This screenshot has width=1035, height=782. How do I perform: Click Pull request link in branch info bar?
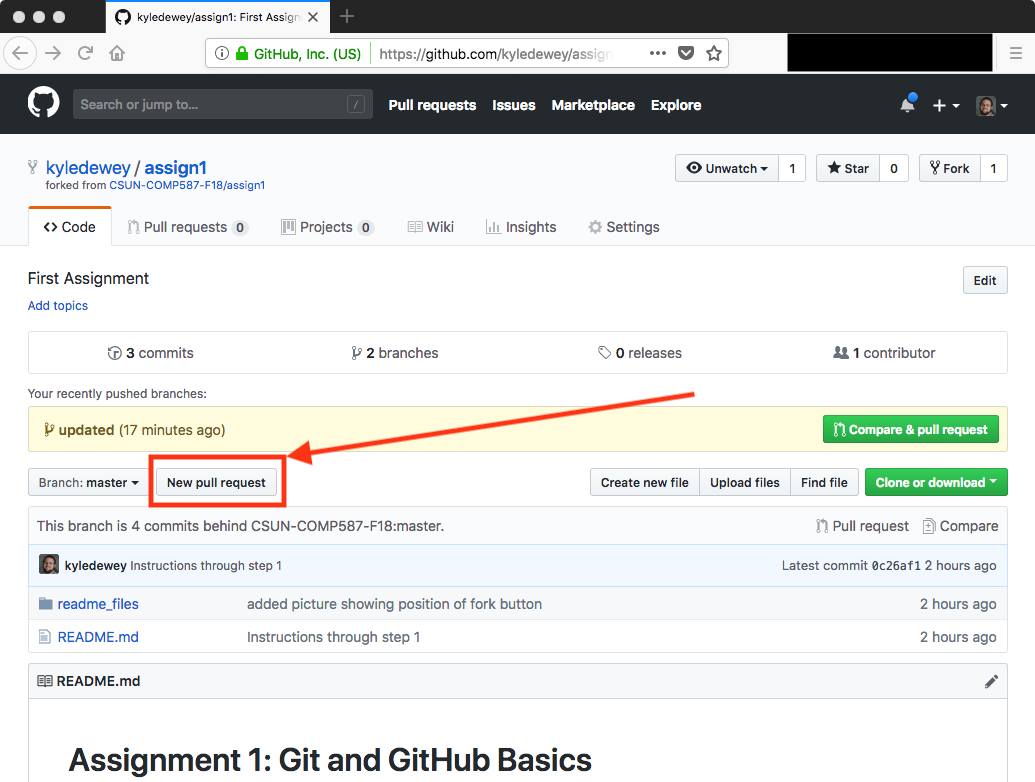pos(862,526)
